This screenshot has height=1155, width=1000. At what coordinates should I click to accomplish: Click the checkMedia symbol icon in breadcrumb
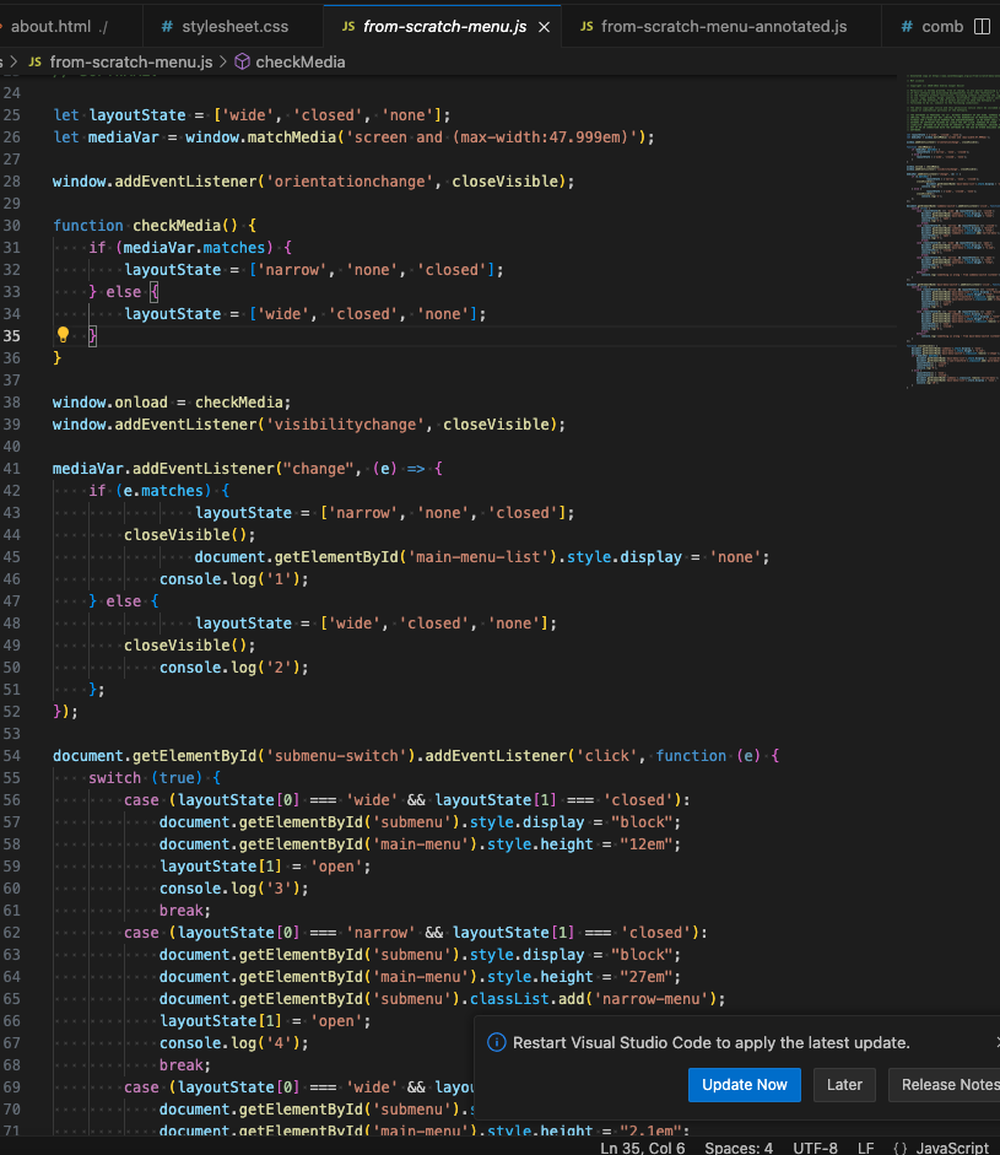coord(242,62)
